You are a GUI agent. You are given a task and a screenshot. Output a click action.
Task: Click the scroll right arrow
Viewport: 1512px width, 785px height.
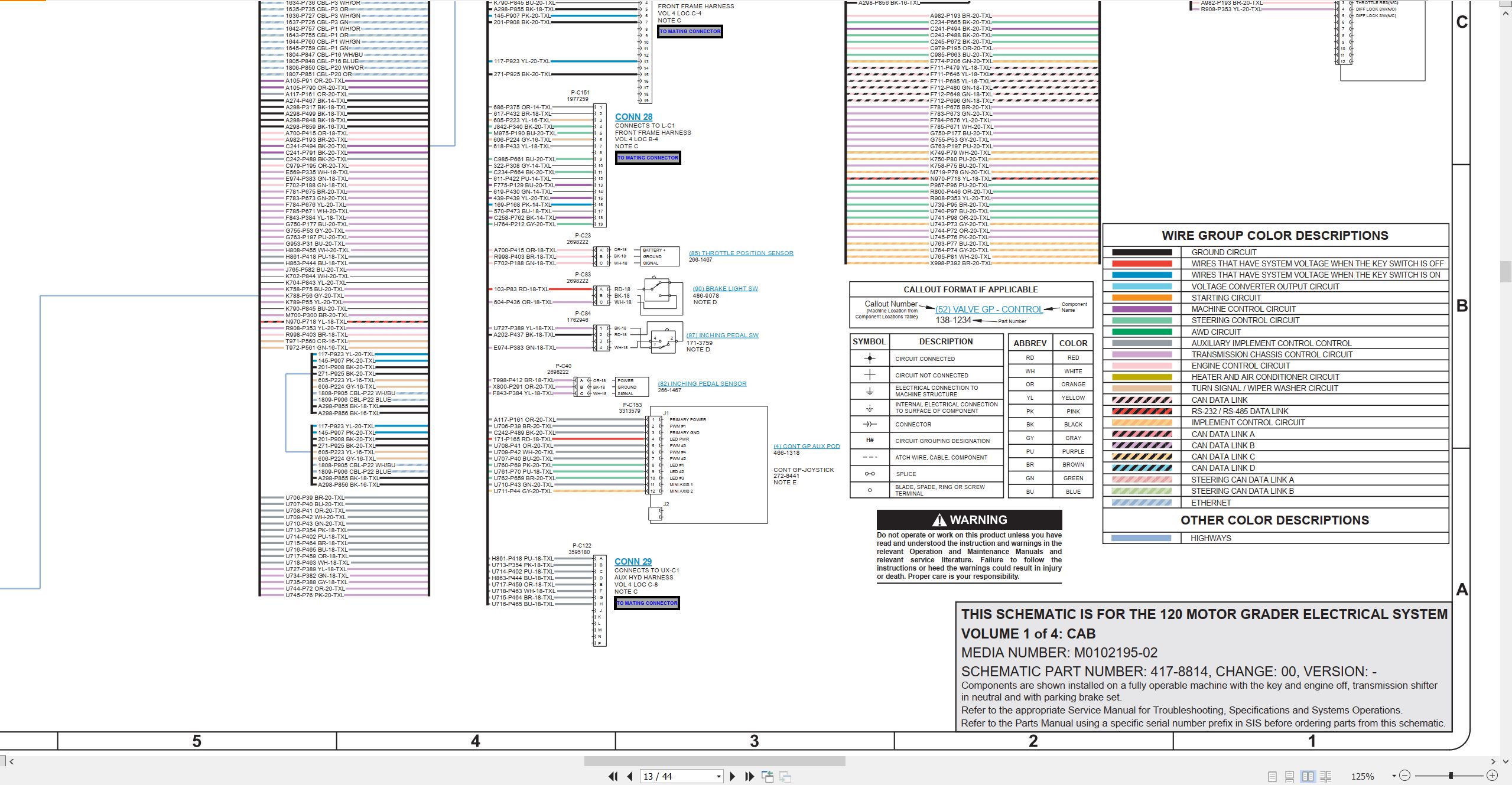[1493, 761]
